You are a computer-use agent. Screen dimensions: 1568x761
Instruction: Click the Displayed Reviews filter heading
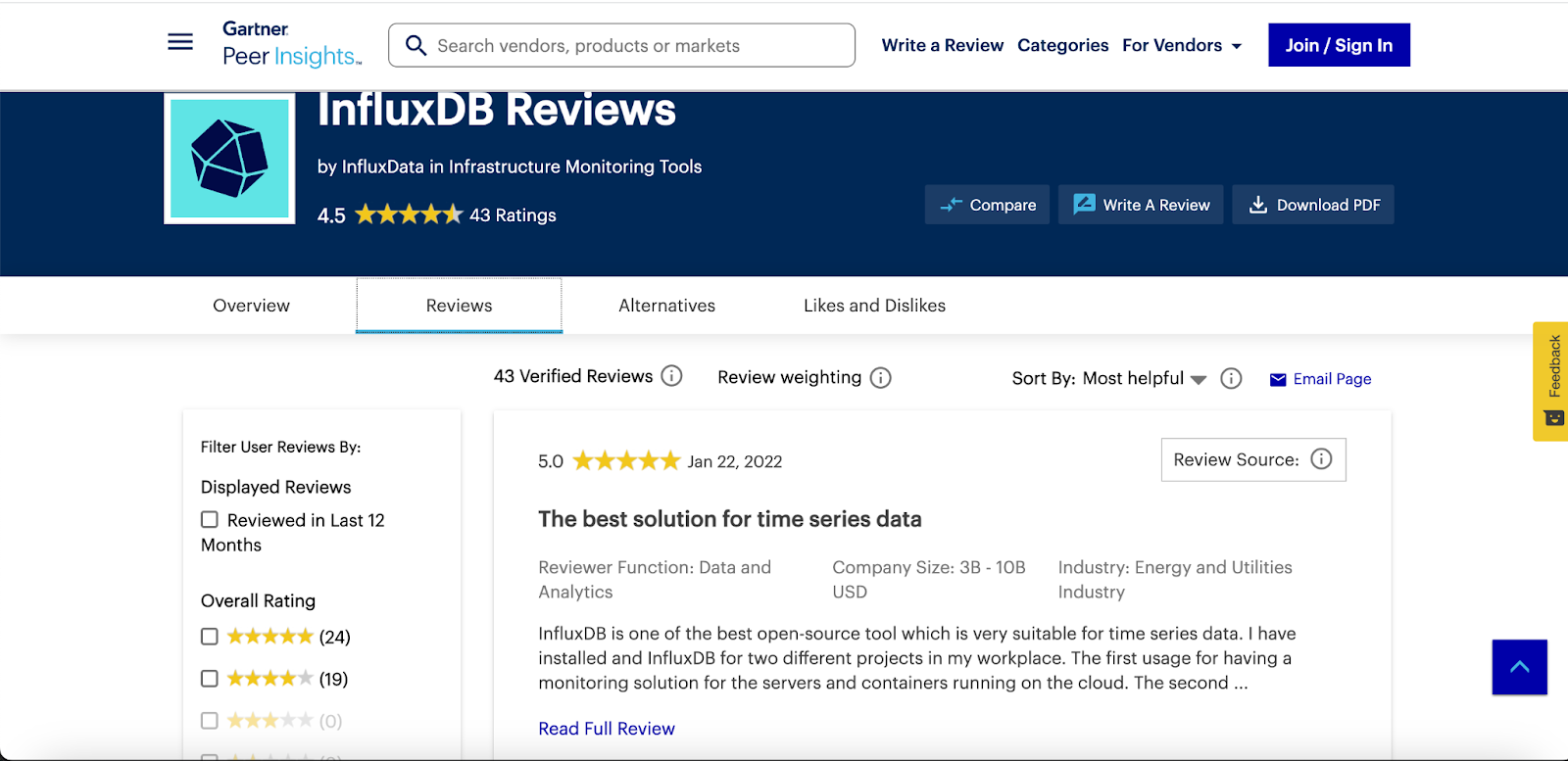tap(276, 487)
